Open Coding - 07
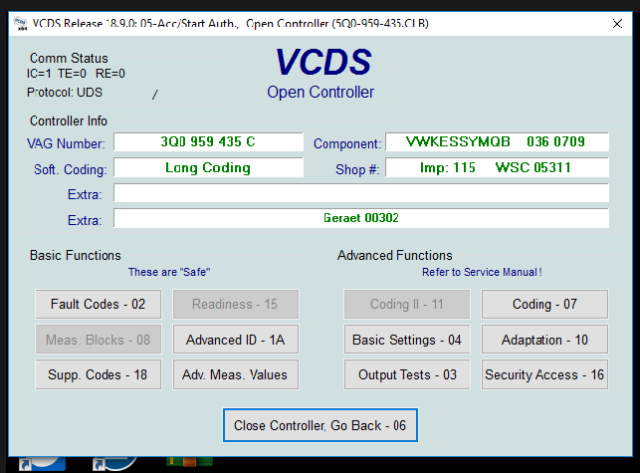 545,304
